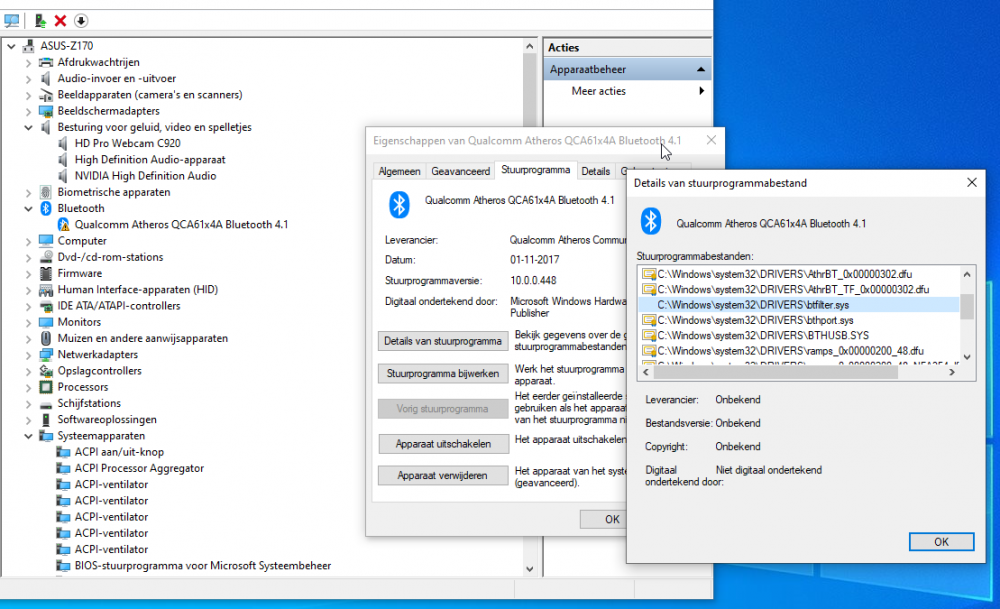Viewport: 1000px width, 609px height.
Task: Switch to the Algemeen tab
Action: click(399, 172)
